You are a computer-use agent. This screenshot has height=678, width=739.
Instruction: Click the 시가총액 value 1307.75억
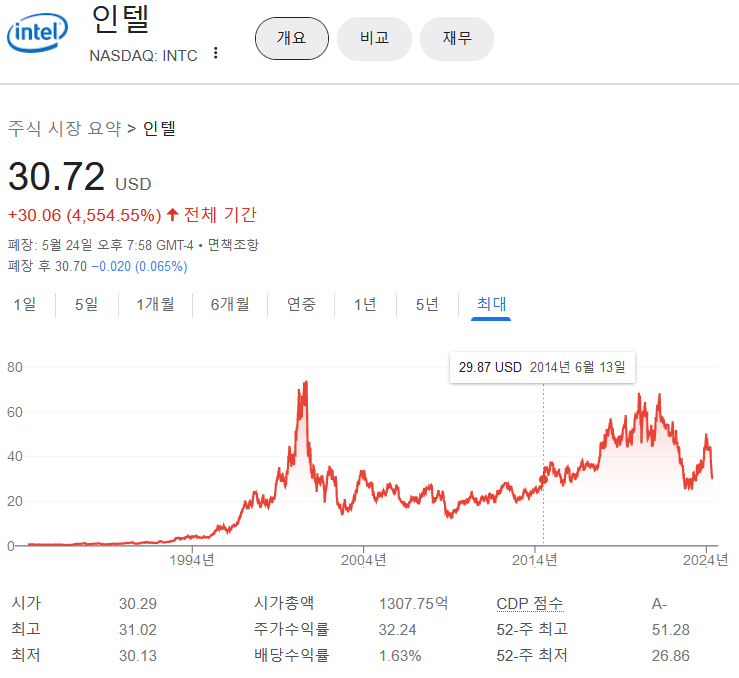413,604
